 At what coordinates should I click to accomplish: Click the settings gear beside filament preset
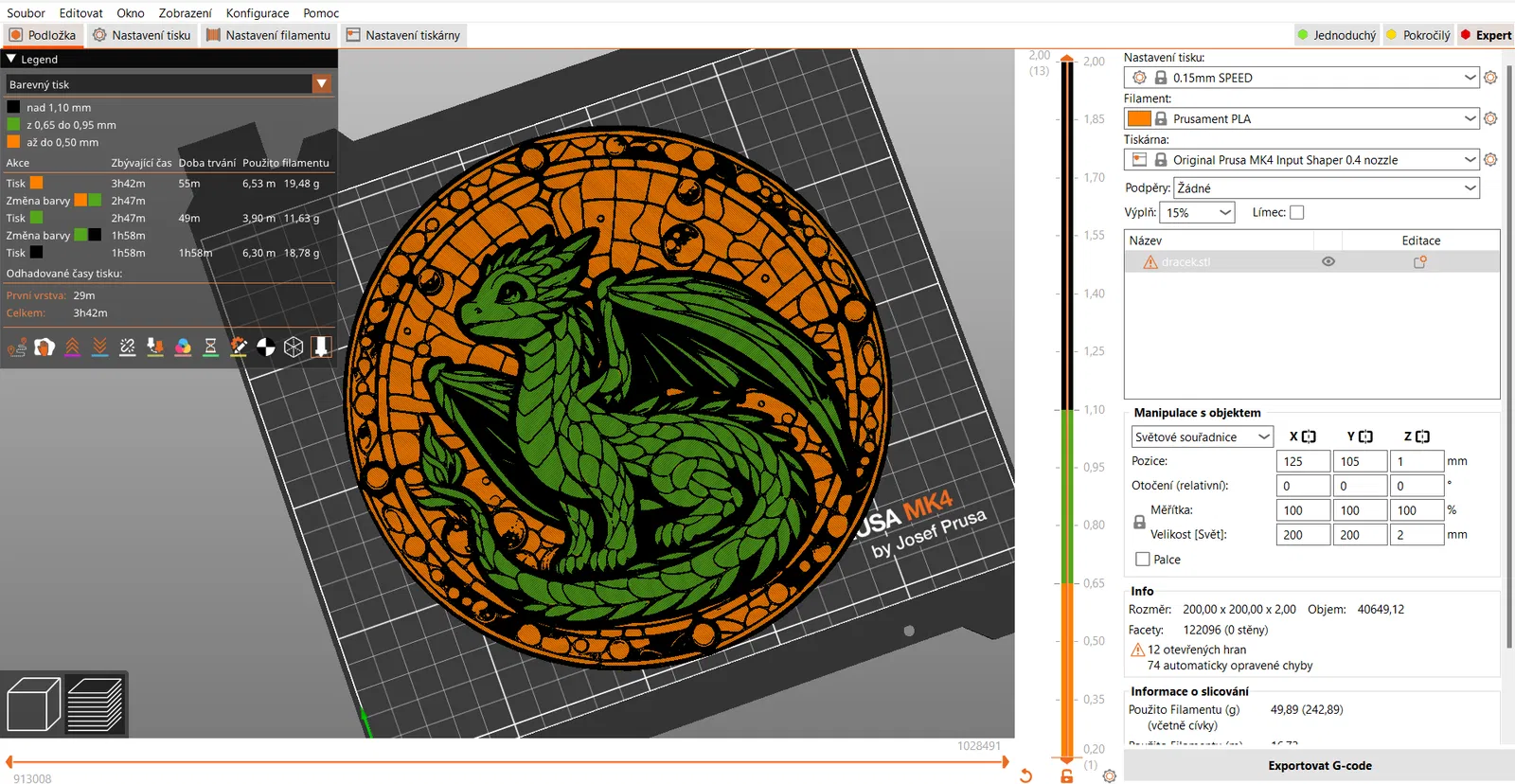pyautogui.click(x=1490, y=119)
